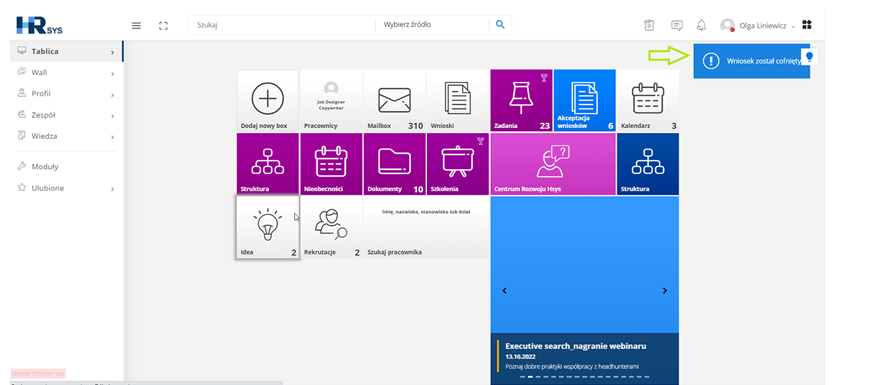Screen dimensions: 872x385
Task: Click the trophy badge on Zadania tile
Action: 544,77
